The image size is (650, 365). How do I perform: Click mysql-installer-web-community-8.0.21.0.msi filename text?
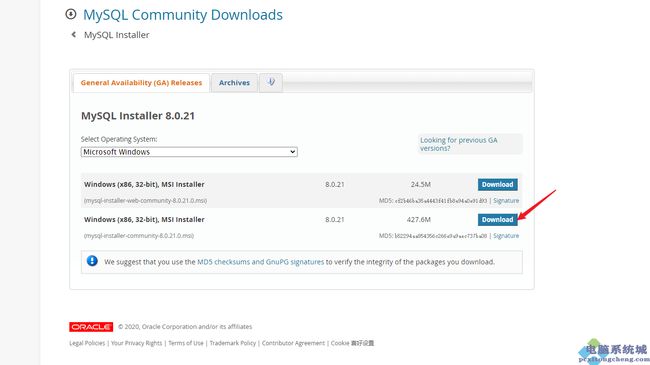click(x=145, y=201)
